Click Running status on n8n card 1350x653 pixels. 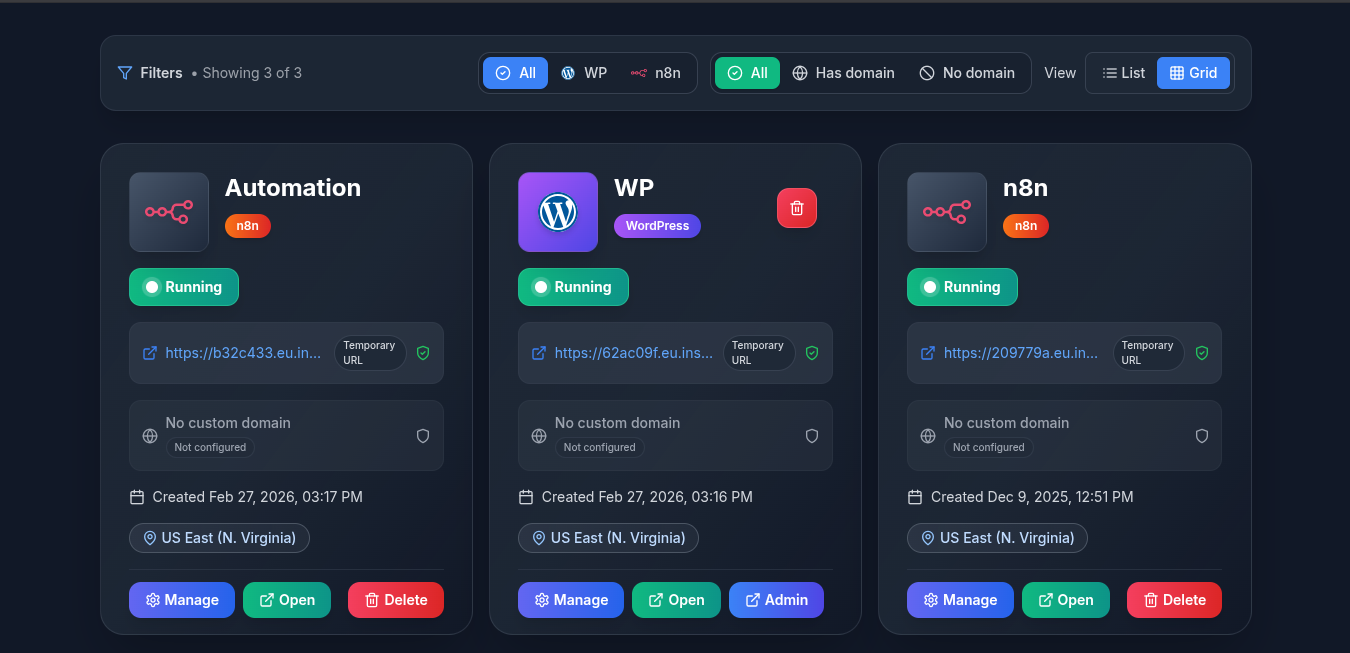[x=962, y=287]
